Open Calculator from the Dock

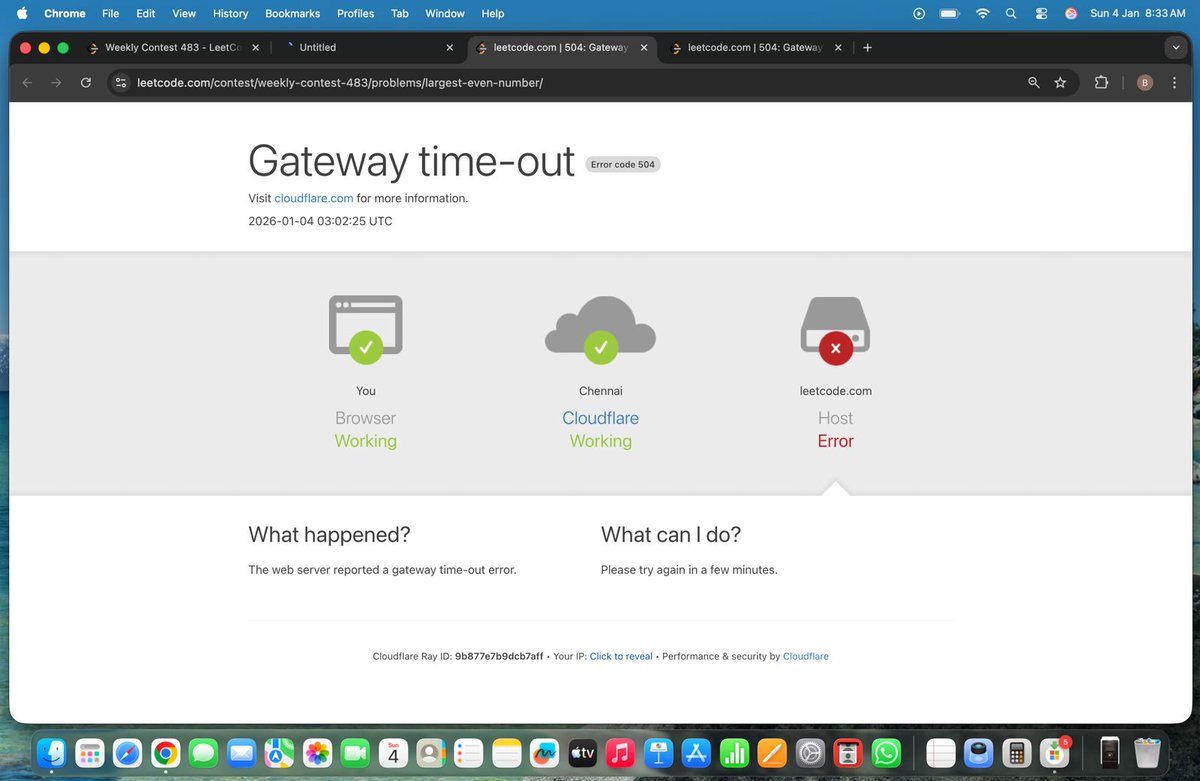pyautogui.click(x=1017, y=752)
